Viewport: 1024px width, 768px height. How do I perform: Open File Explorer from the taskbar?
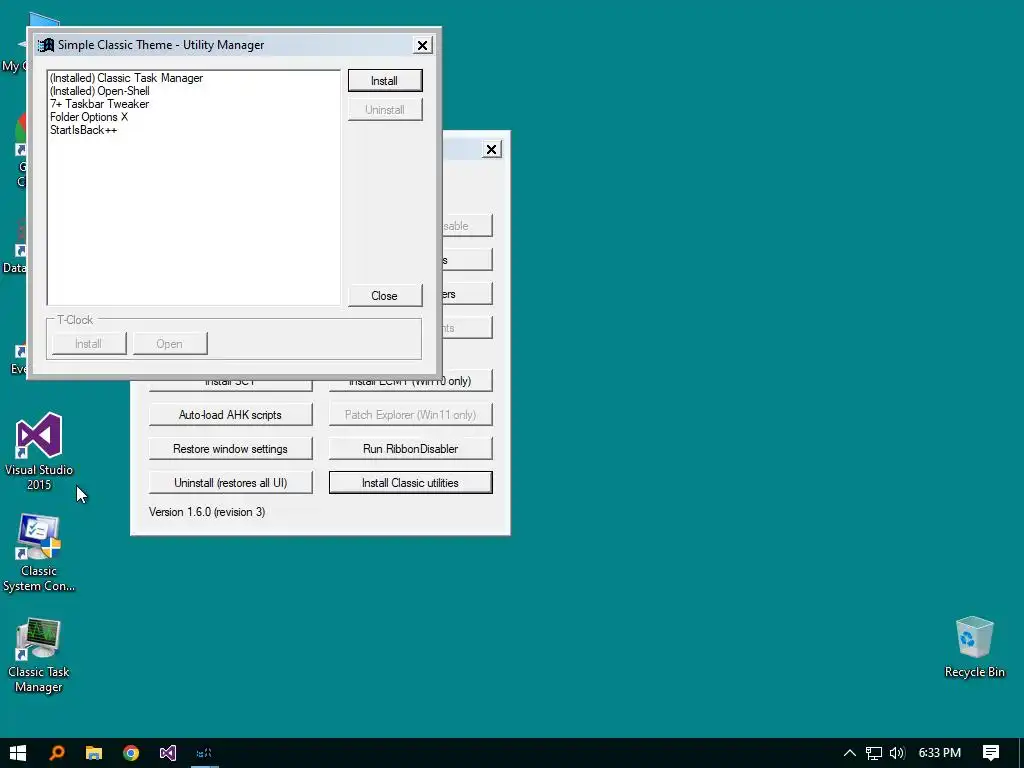pyautogui.click(x=94, y=753)
